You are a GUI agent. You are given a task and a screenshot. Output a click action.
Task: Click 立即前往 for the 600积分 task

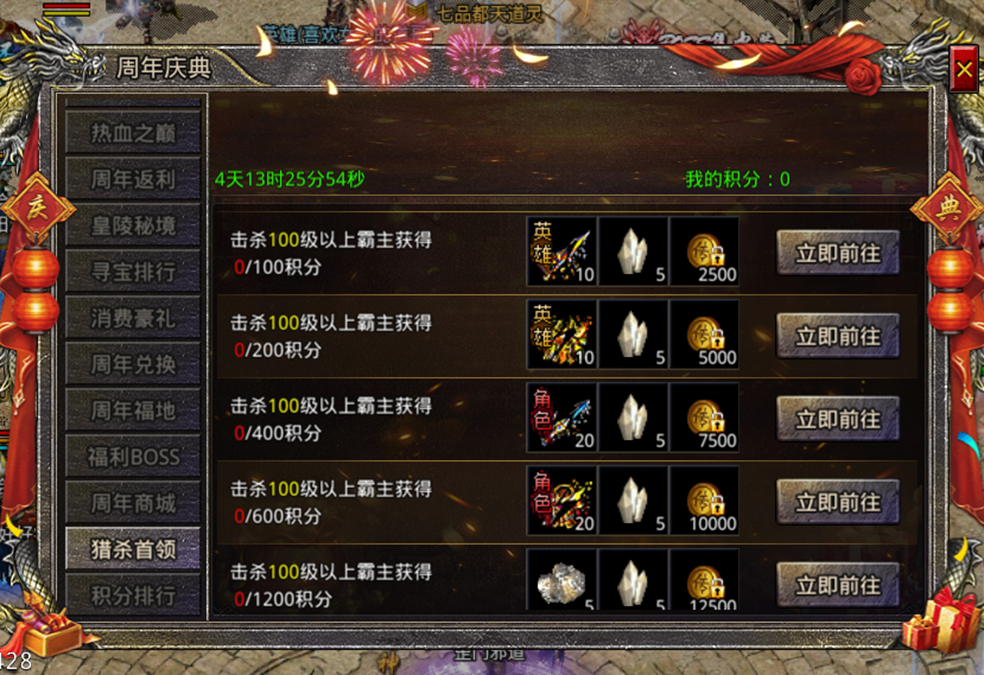point(838,502)
